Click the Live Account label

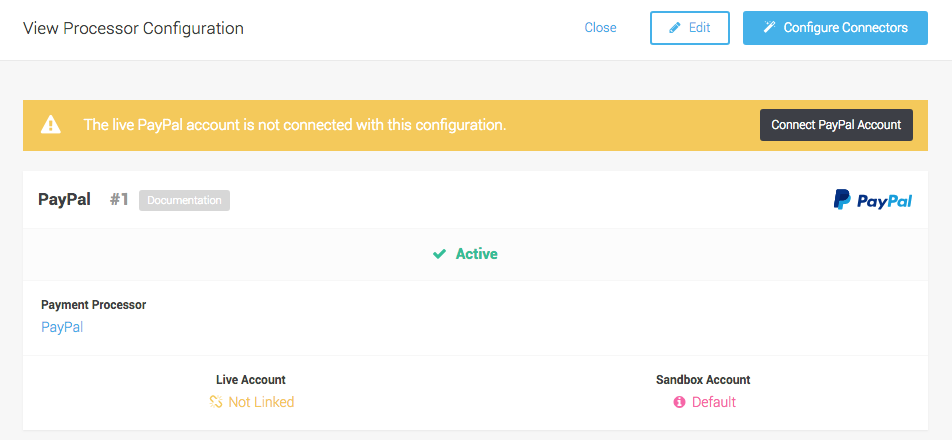pyautogui.click(x=251, y=380)
